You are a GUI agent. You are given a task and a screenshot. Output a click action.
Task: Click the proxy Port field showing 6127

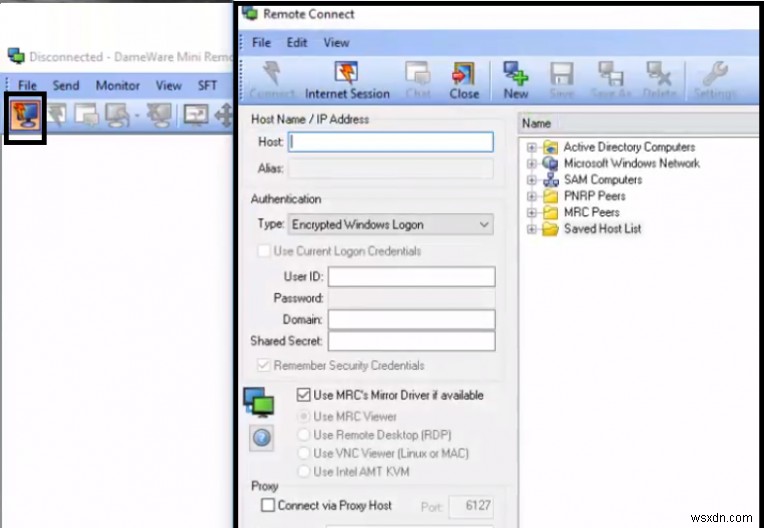(470, 506)
